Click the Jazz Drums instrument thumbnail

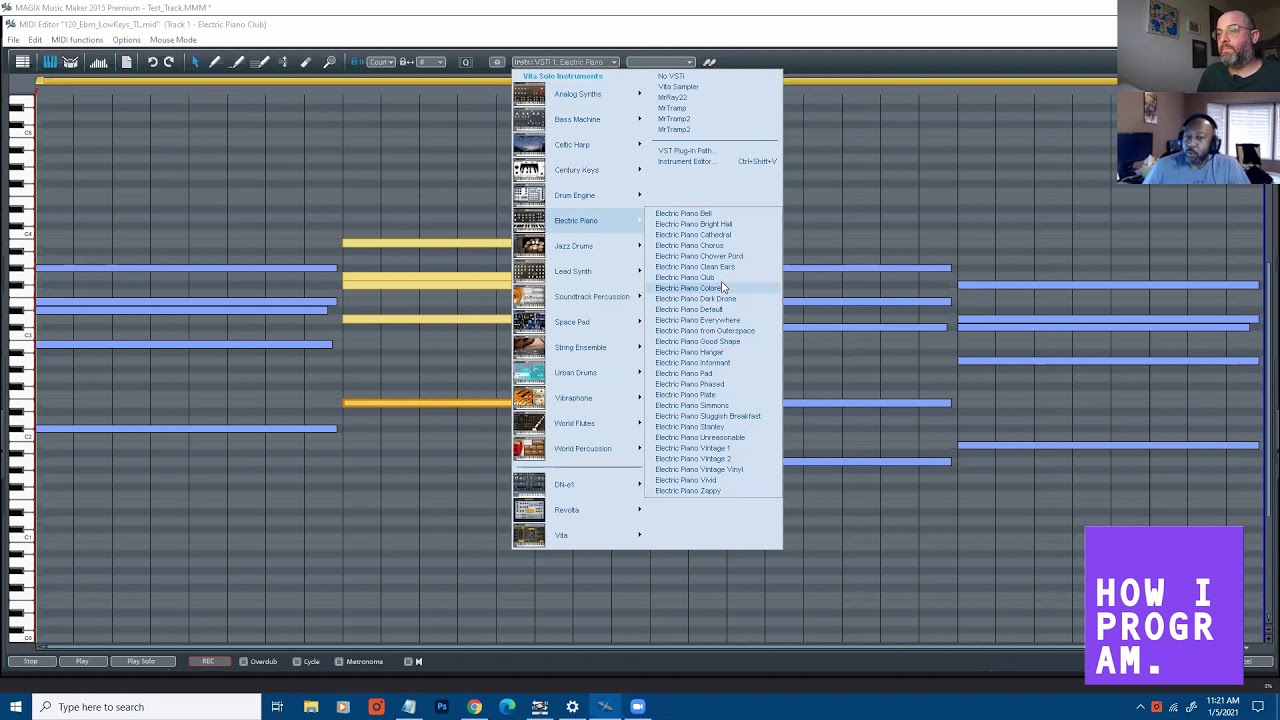pos(529,246)
